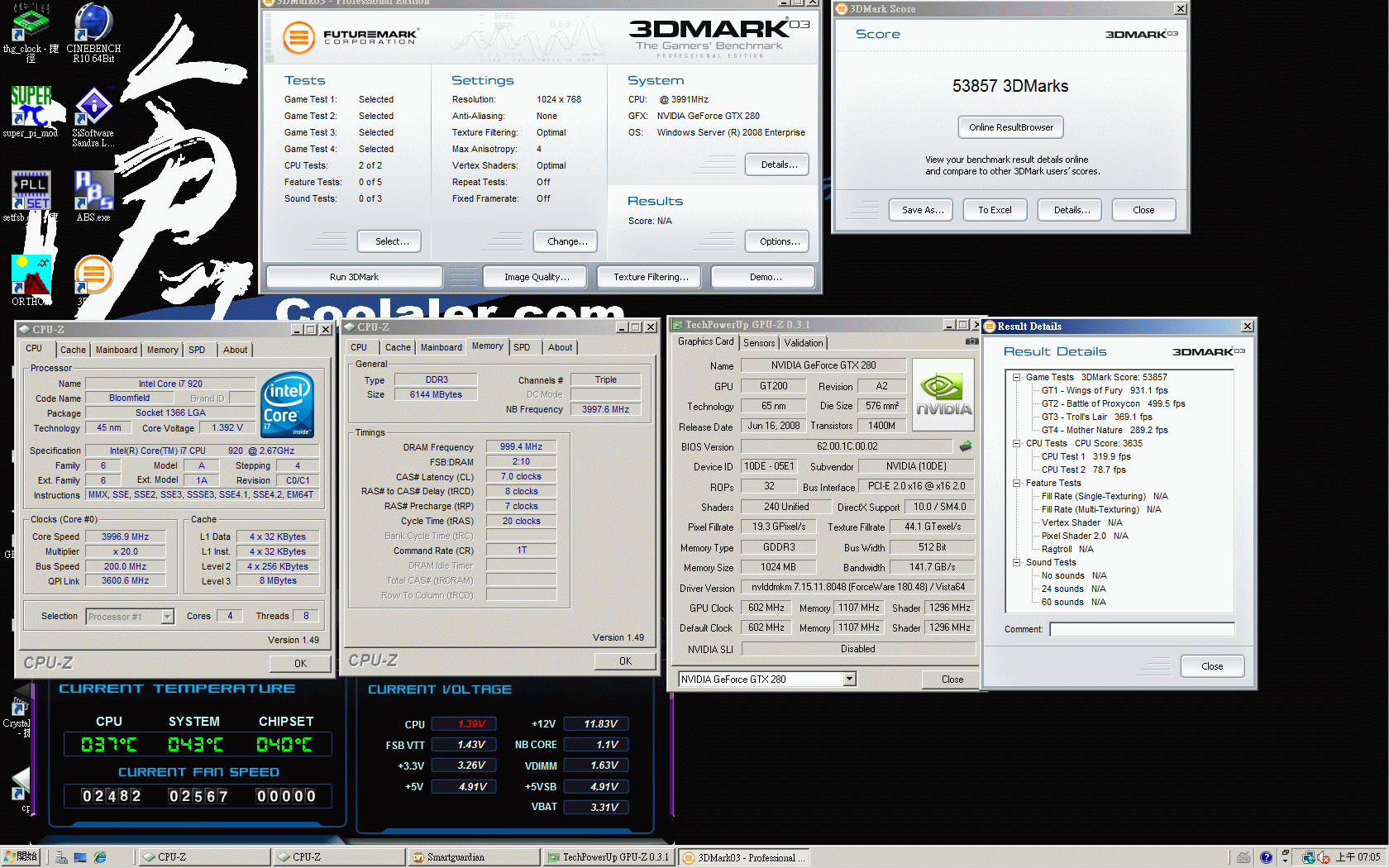The height and width of the screenshot is (868, 1389).
Task: Click System Details... button in 3DMark03
Action: click(779, 165)
